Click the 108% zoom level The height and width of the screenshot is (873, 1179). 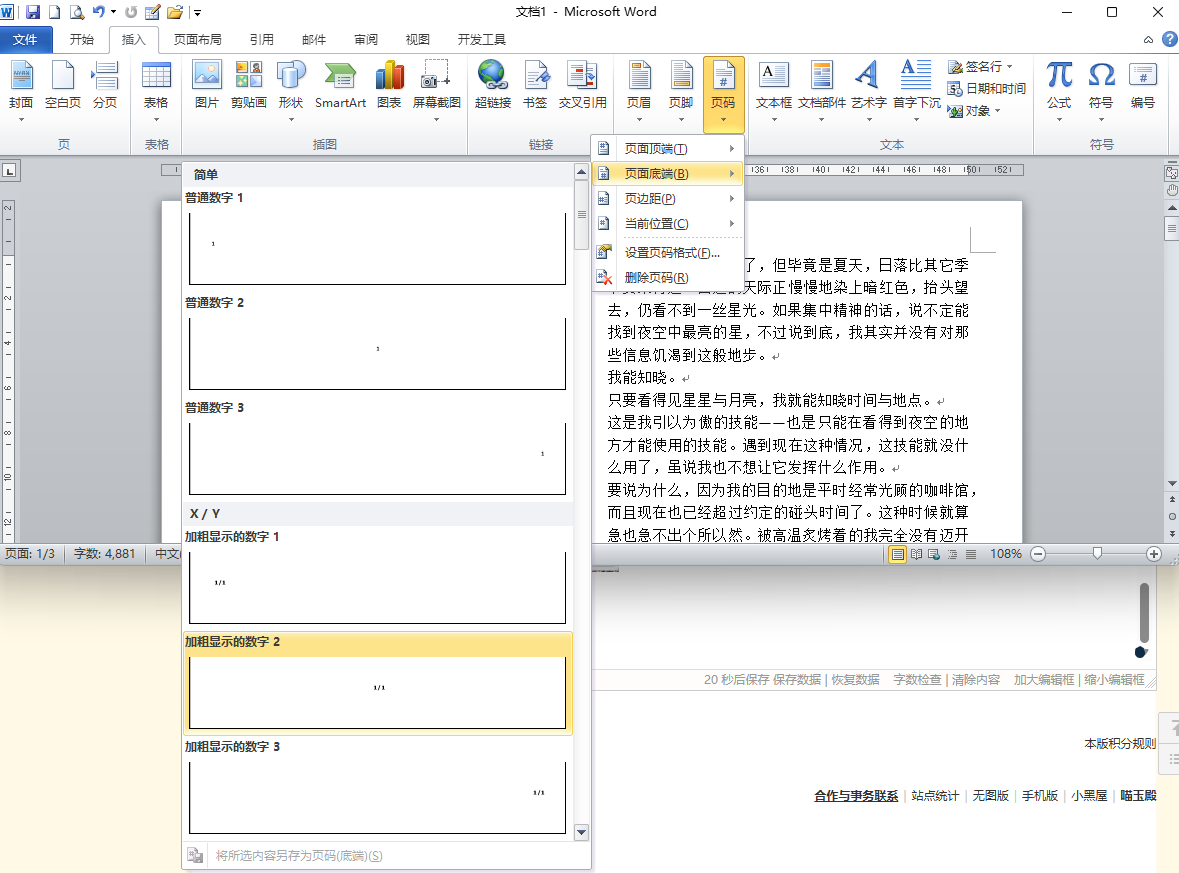(x=1005, y=554)
